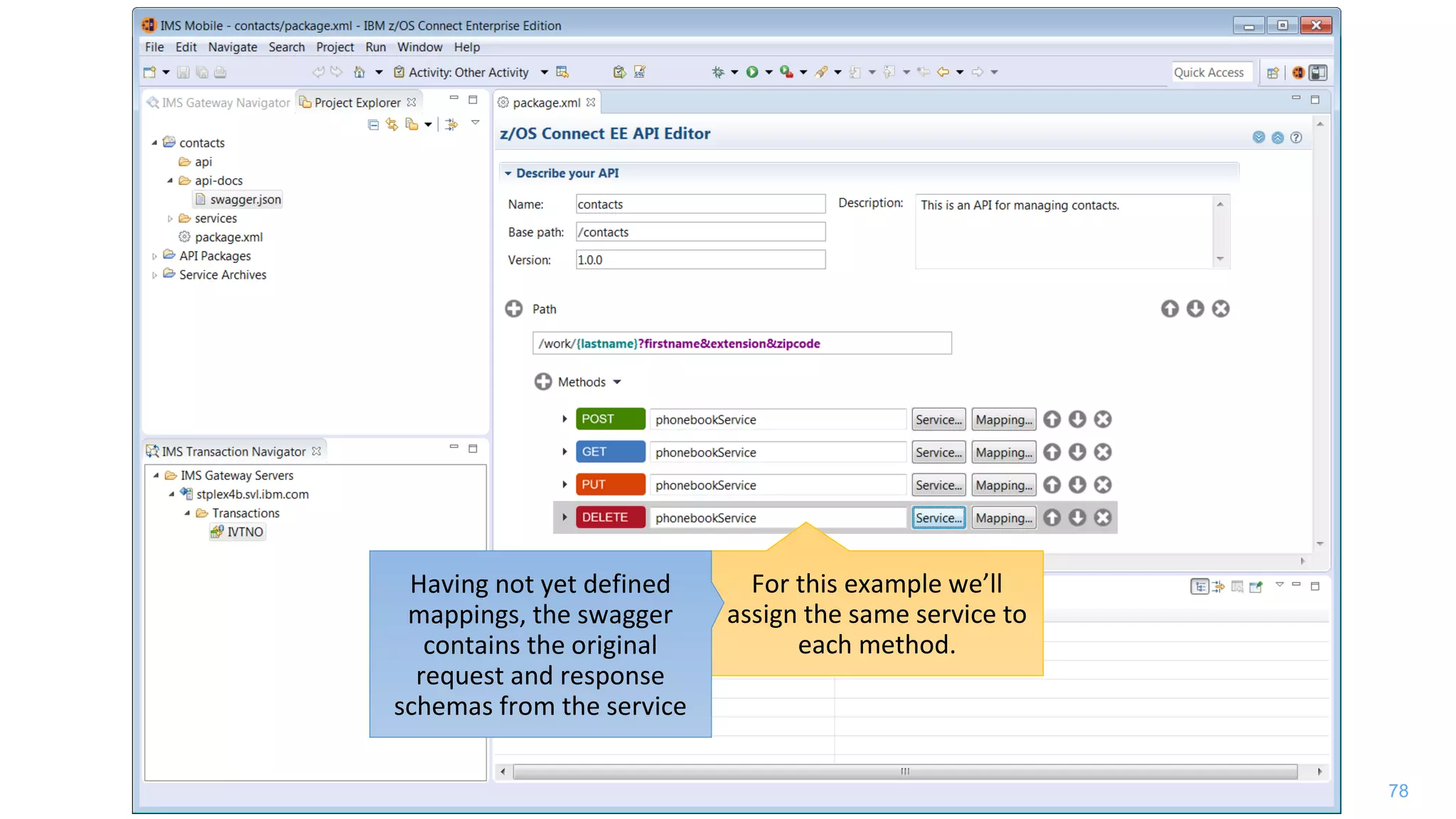
Task: Collapse the IMS Gateway Servers node
Action: (156, 475)
